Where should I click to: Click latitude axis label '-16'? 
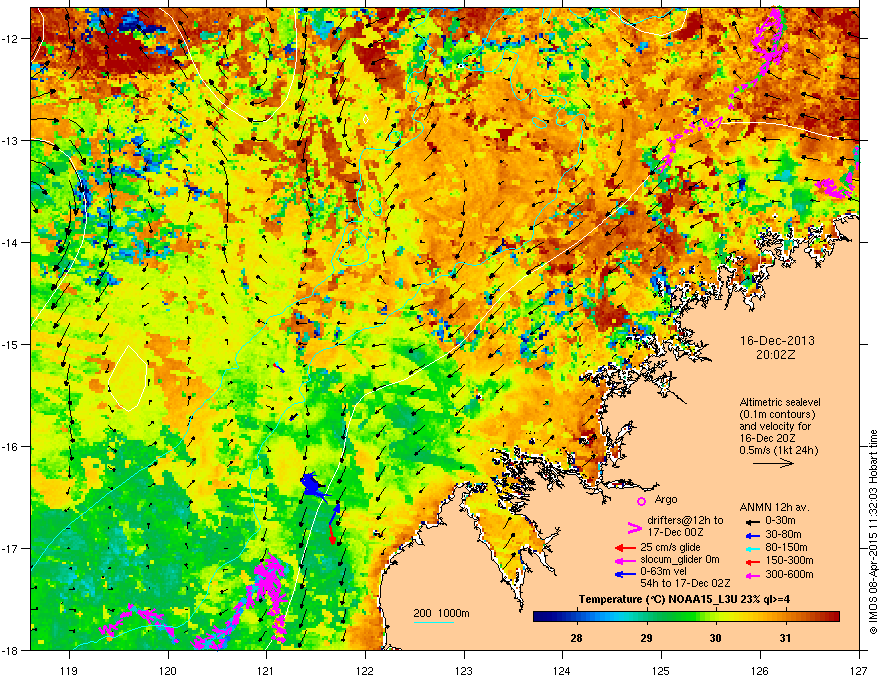click(x=11, y=447)
